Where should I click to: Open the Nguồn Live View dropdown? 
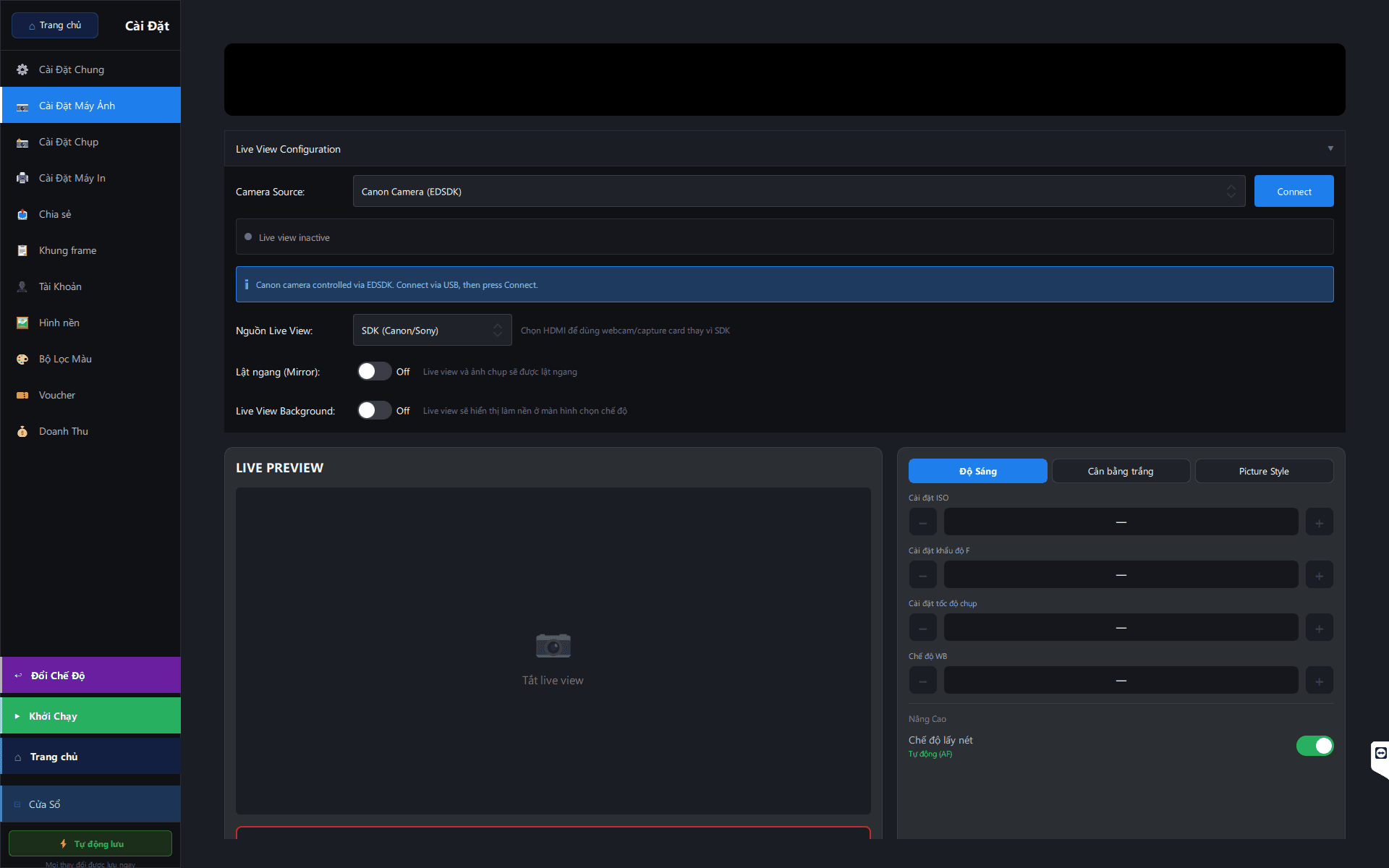pyautogui.click(x=432, y=330)
